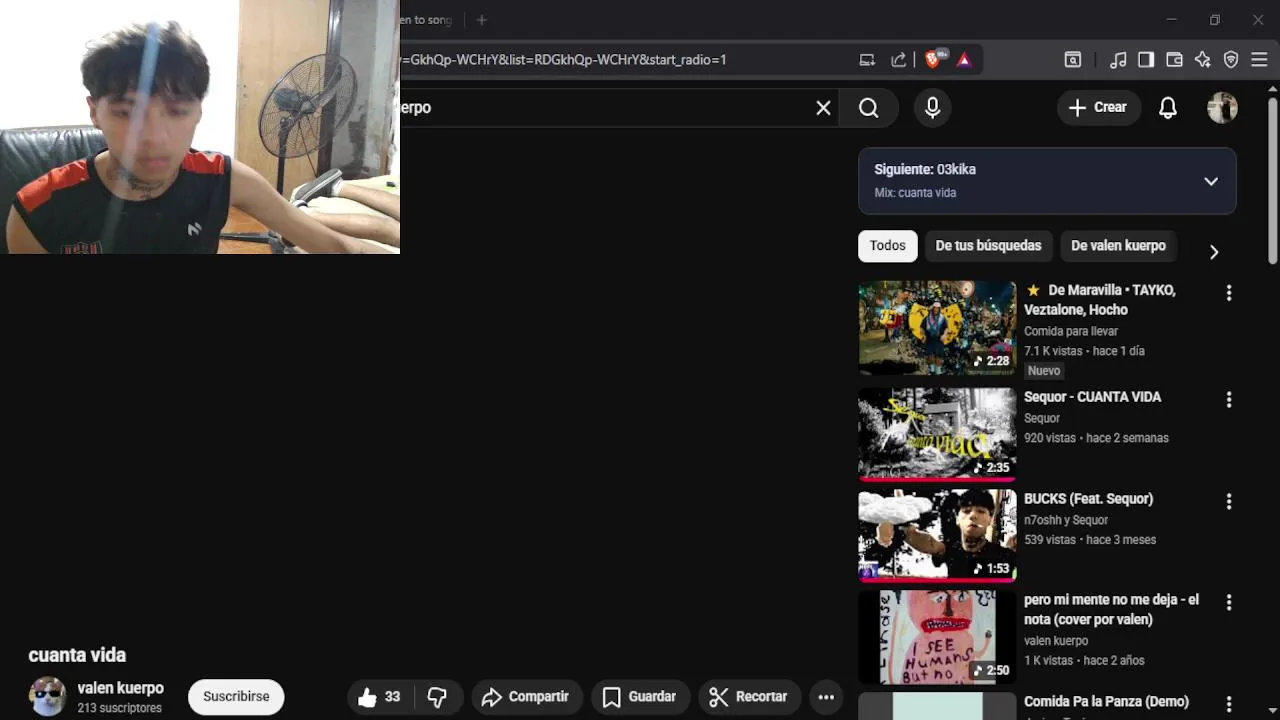The width and height of the screenshot is (1280, 720).
Task: Open options menu for BUCKS (Feat. Sequor)
Action: coord(1229,502)
